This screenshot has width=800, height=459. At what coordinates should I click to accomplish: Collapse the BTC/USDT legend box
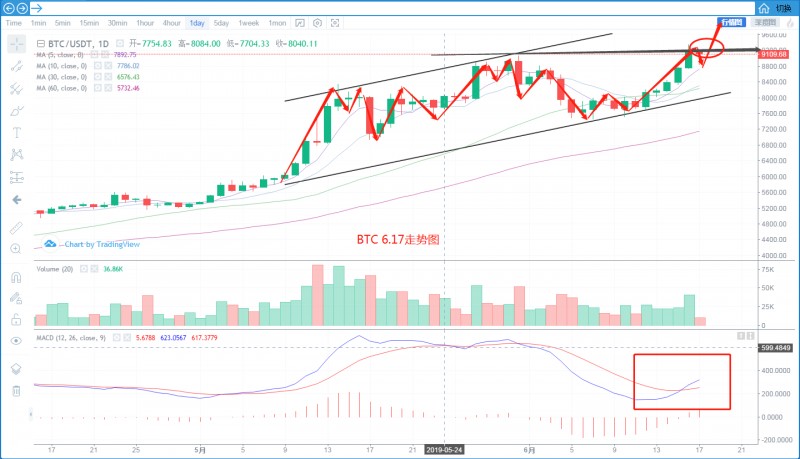click(x=41, y=44)
